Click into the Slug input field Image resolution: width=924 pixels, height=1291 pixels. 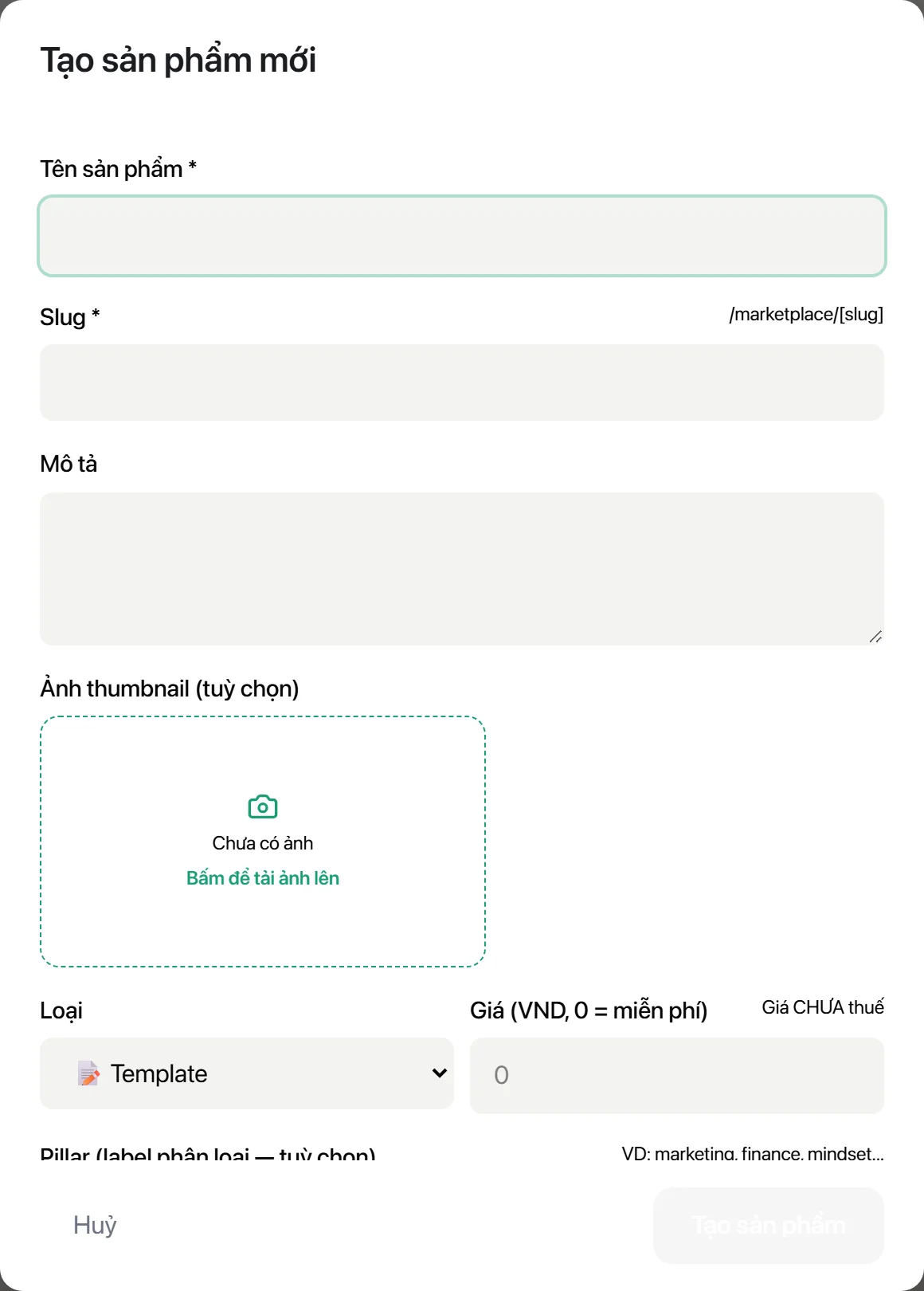[462, 383]
